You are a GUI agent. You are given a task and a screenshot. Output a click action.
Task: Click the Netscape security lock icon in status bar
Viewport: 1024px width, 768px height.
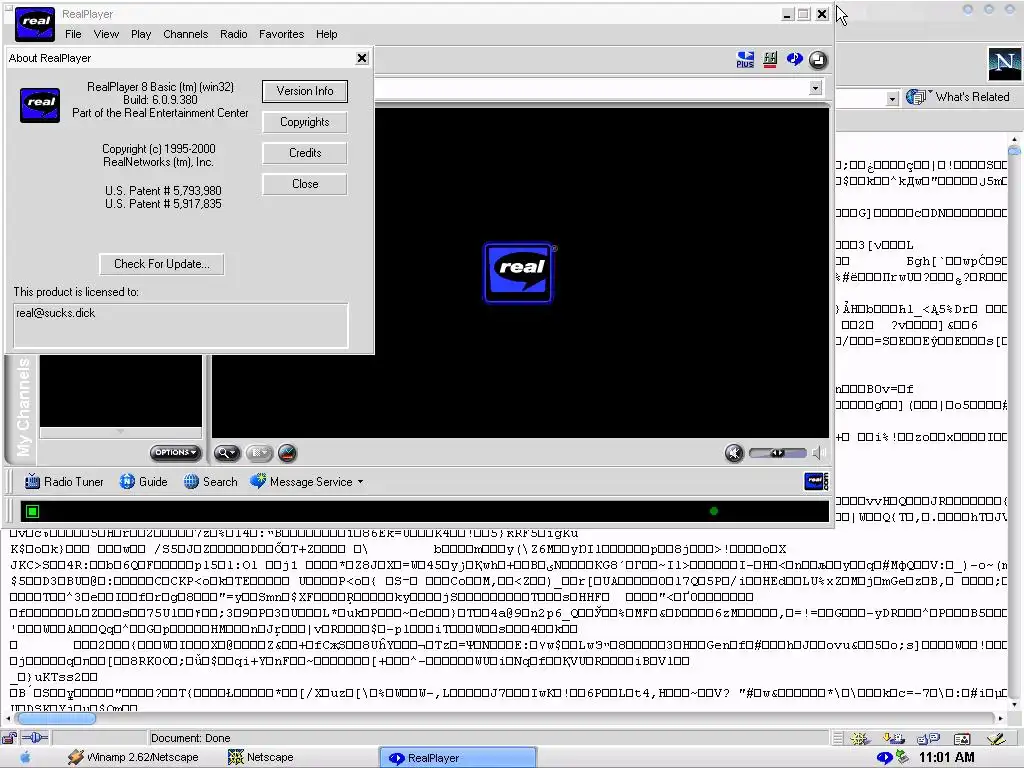[x=9, y=738]
